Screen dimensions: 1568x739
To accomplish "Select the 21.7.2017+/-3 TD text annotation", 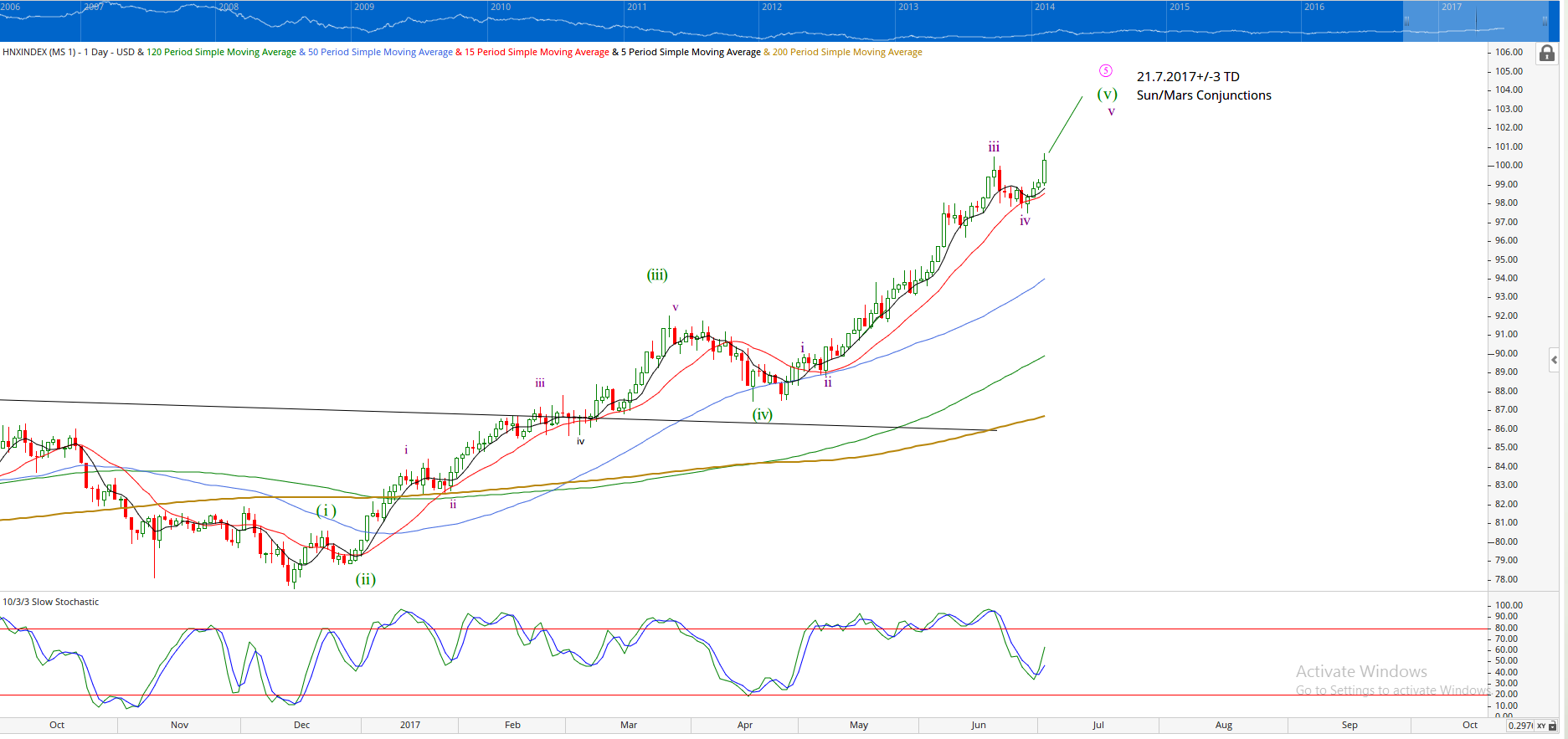I will click(x=1187, y=77).
